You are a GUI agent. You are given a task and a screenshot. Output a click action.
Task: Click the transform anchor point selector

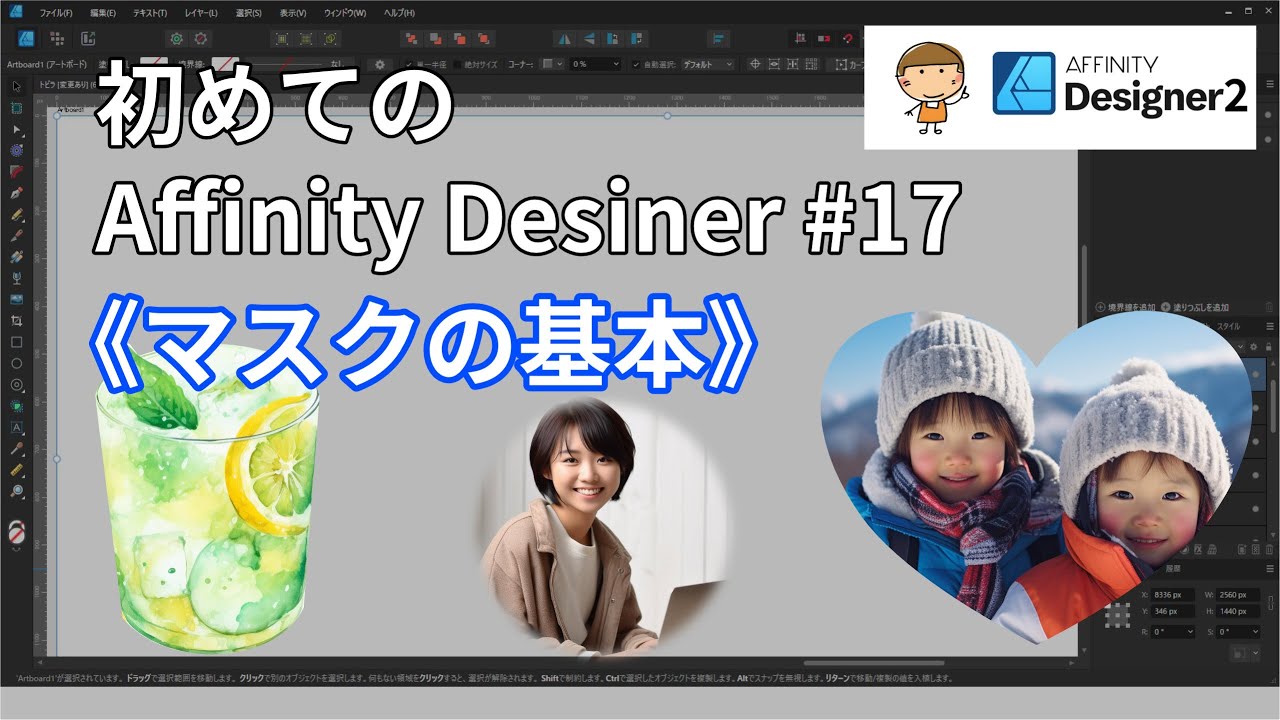1116,617
